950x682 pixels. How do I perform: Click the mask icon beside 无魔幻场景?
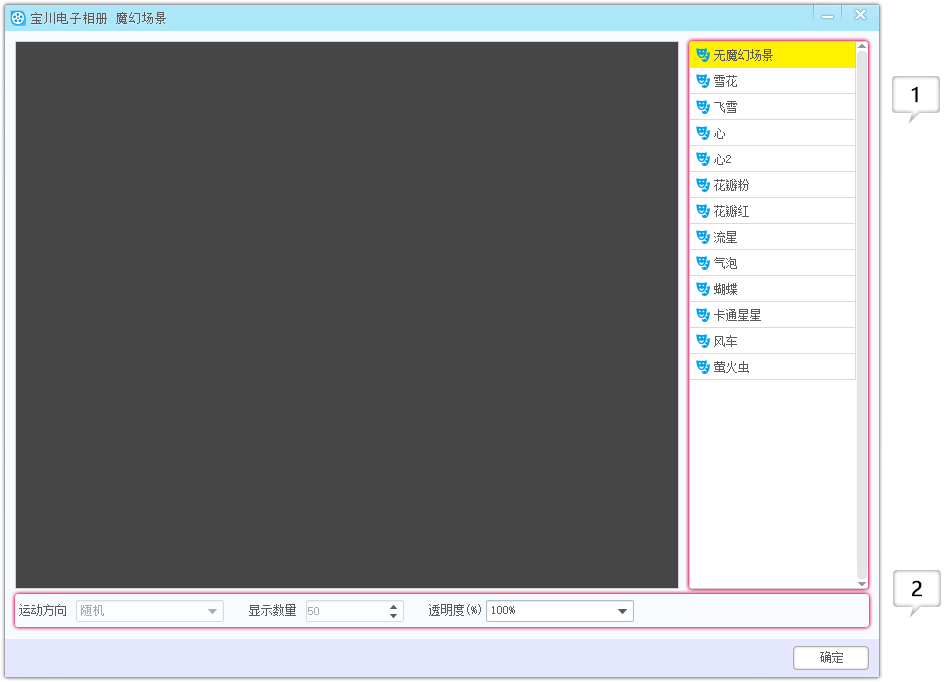coord(702,55)
